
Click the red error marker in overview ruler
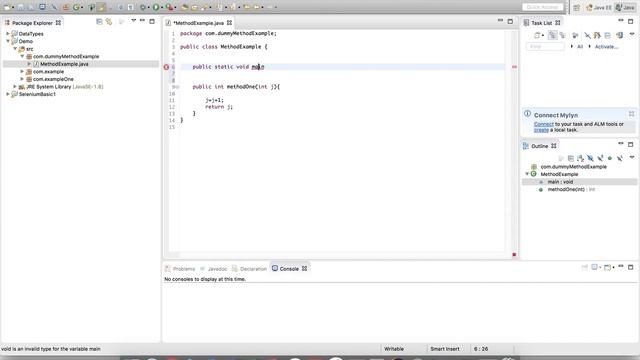[x=514, y=67]
